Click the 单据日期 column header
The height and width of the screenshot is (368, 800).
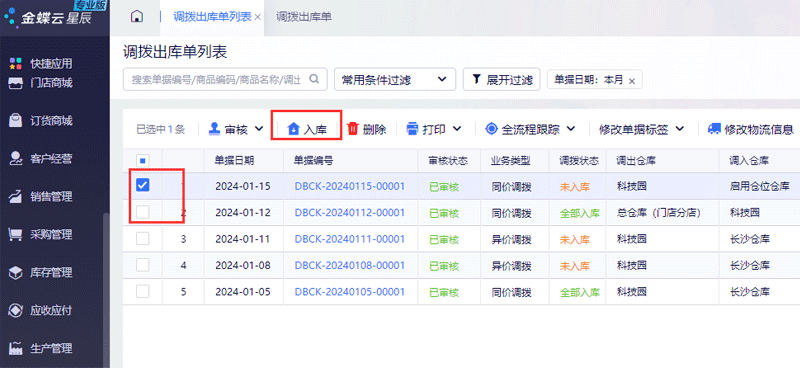234,161
